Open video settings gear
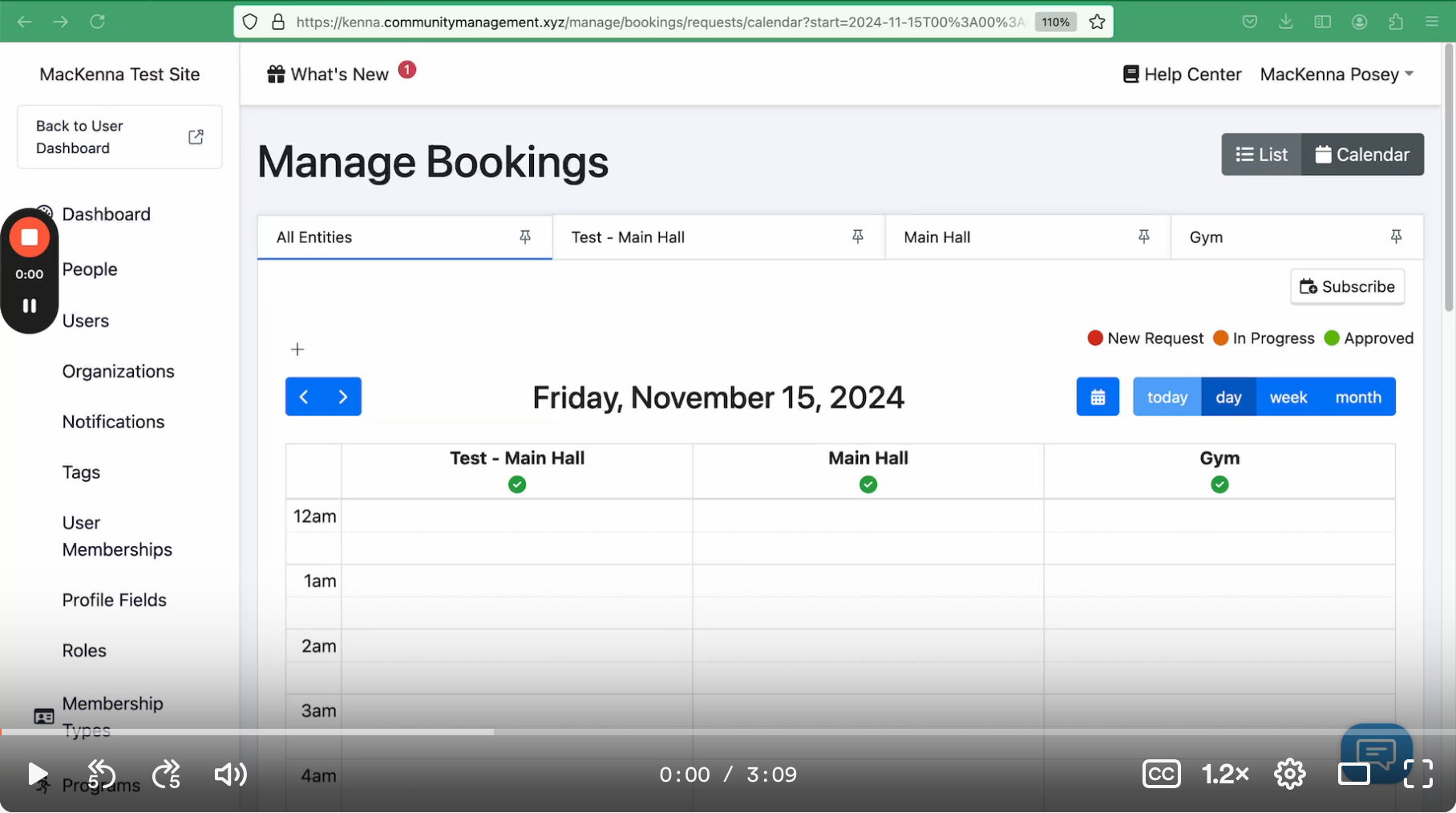 (1290, 775)
